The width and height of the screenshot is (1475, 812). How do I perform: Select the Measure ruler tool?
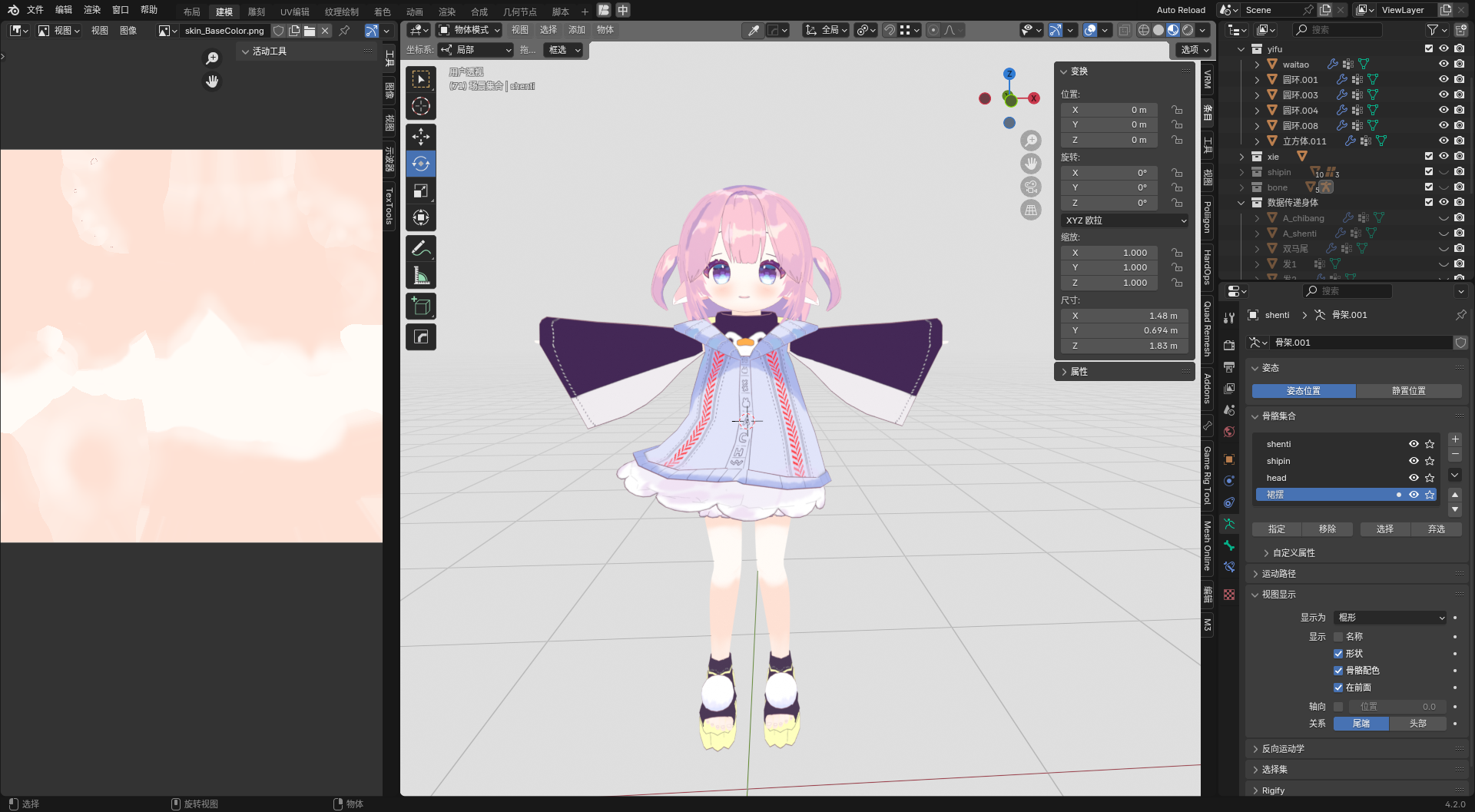(x=420, y=276)
